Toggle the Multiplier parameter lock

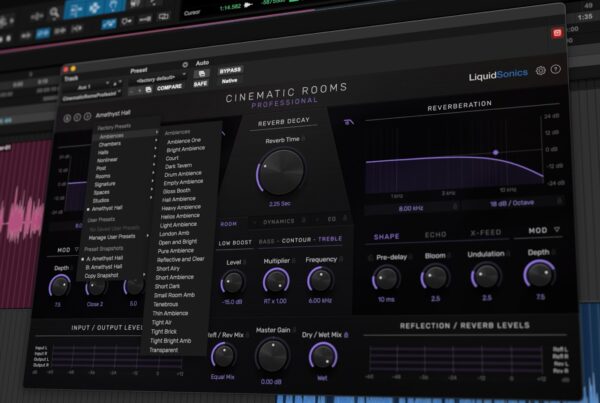(x=294, y=261)
